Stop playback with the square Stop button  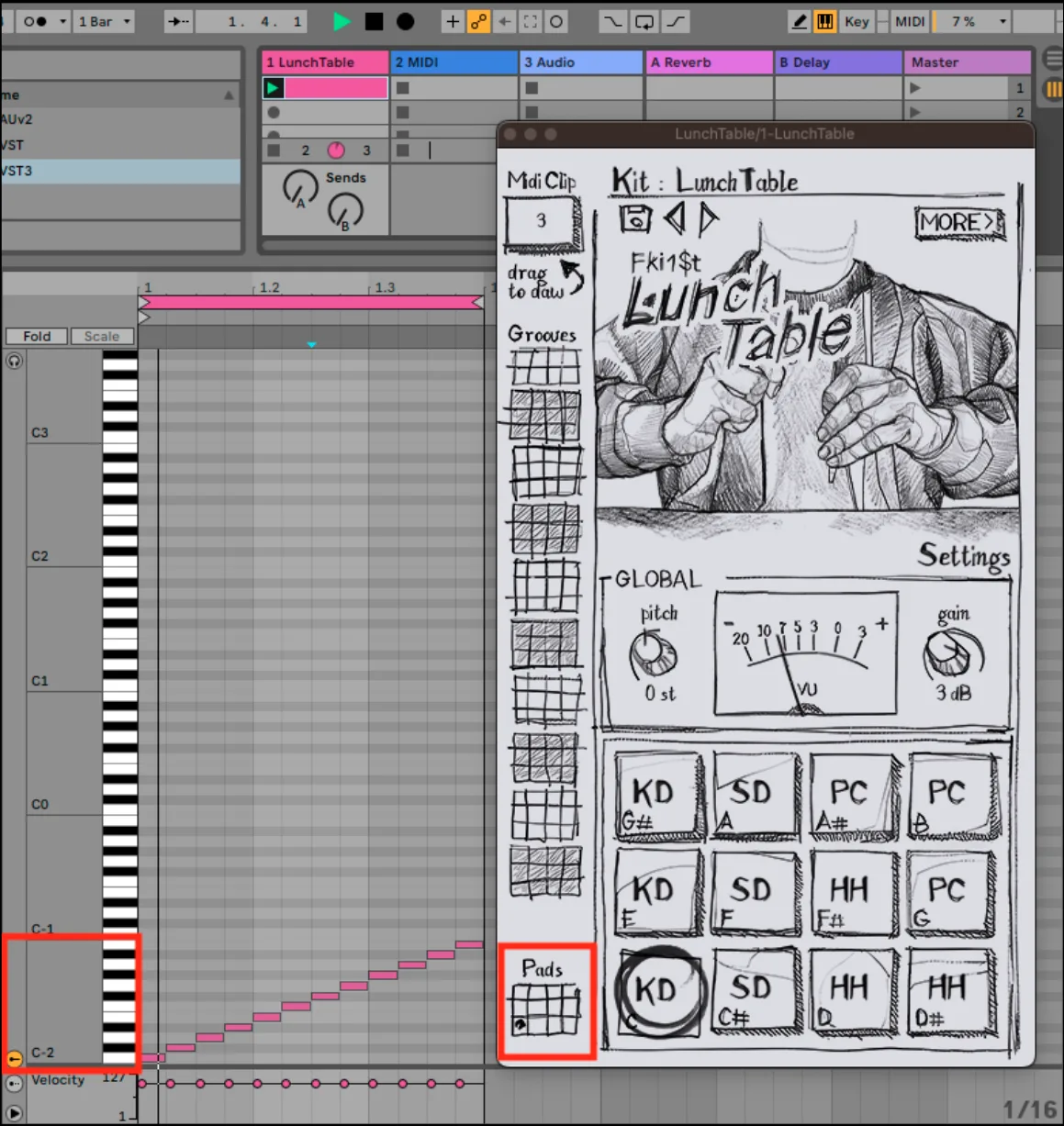[x=374, y=21]
